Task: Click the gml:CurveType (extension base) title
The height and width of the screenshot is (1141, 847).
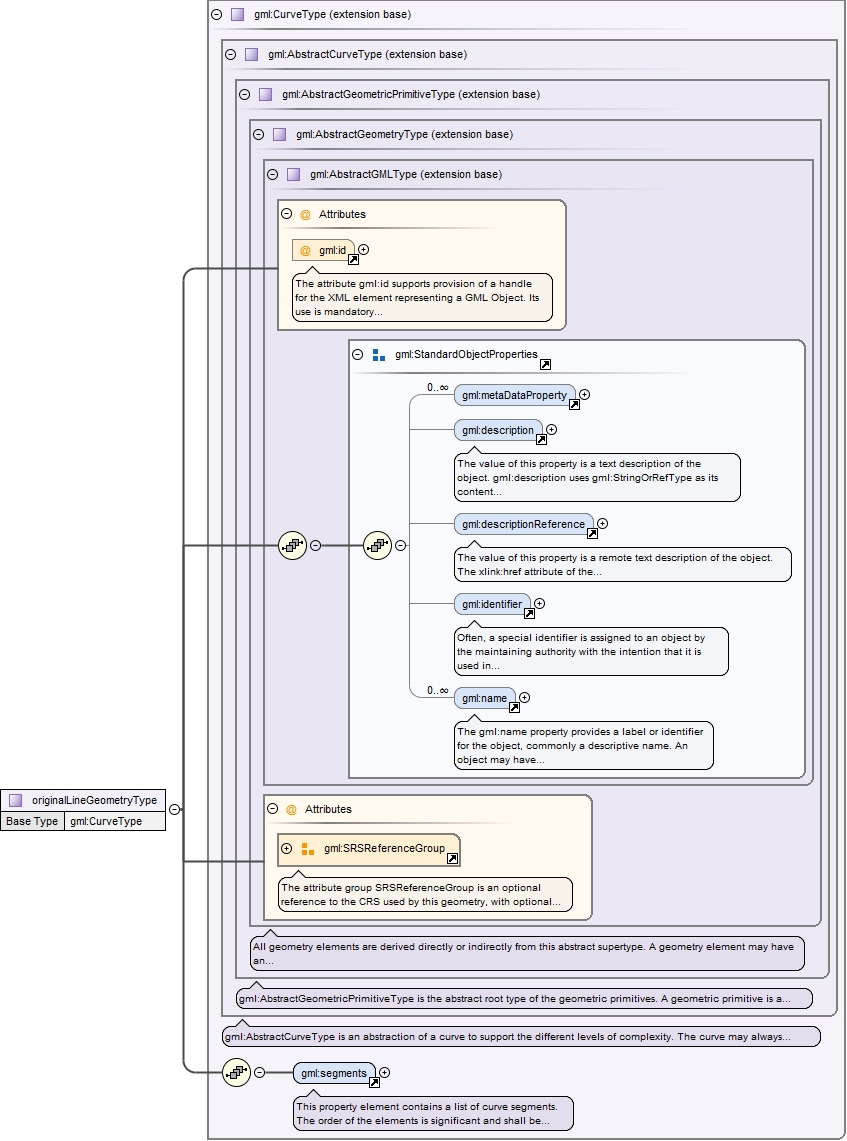Action: tap(333, 14)
